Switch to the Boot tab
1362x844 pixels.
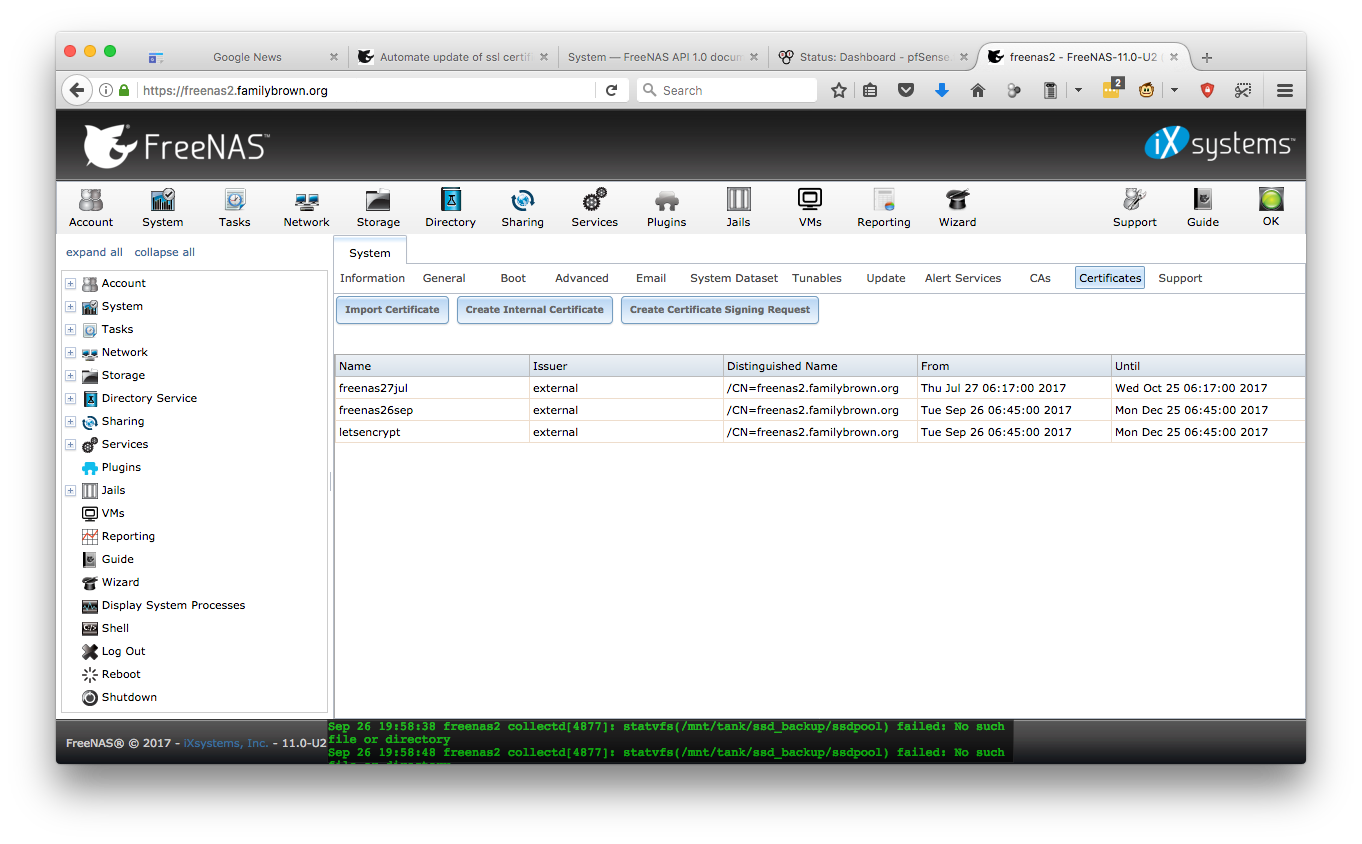click(x=513, y=278)
